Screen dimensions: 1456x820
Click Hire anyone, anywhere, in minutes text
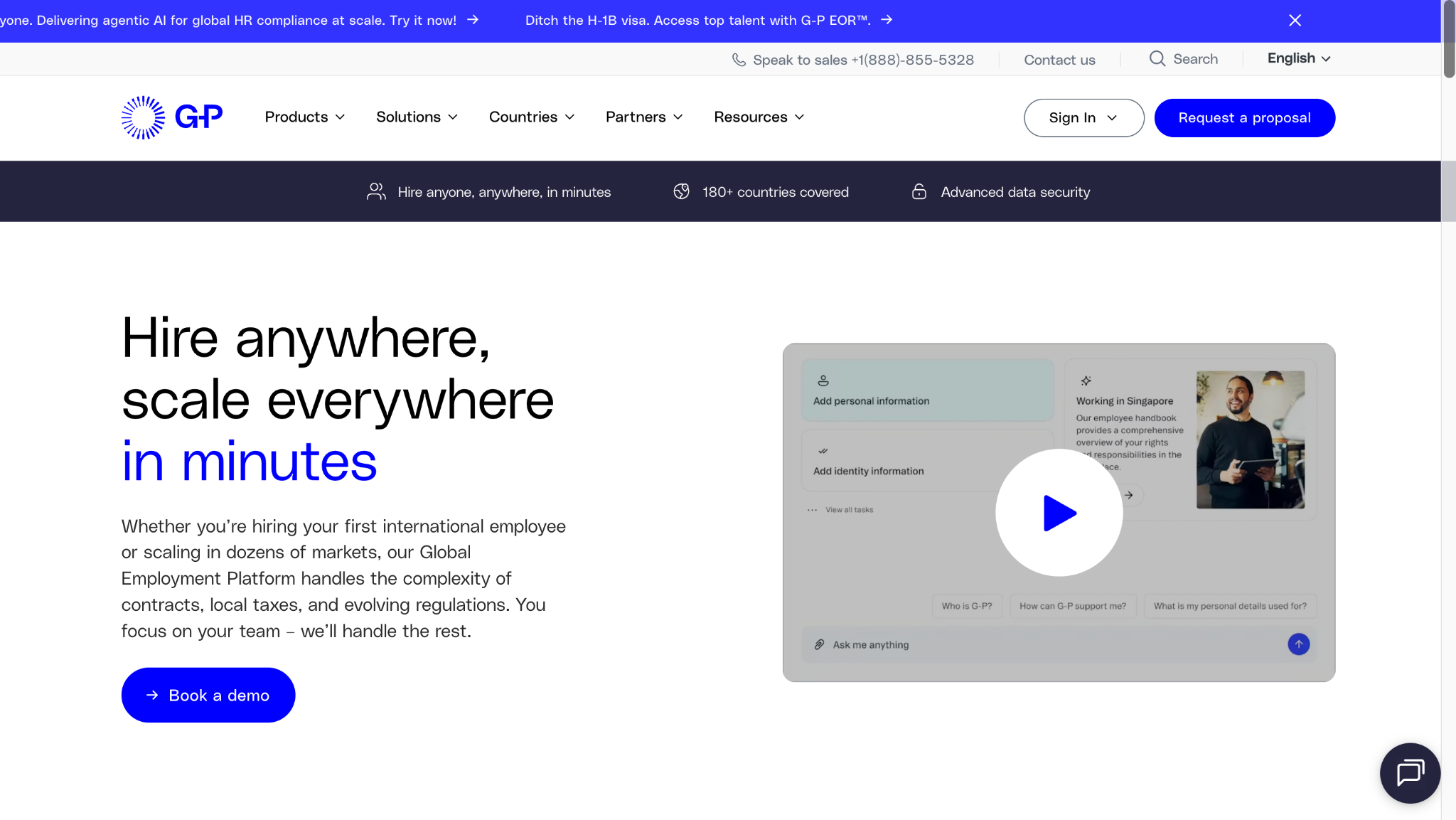pos(504,192)
